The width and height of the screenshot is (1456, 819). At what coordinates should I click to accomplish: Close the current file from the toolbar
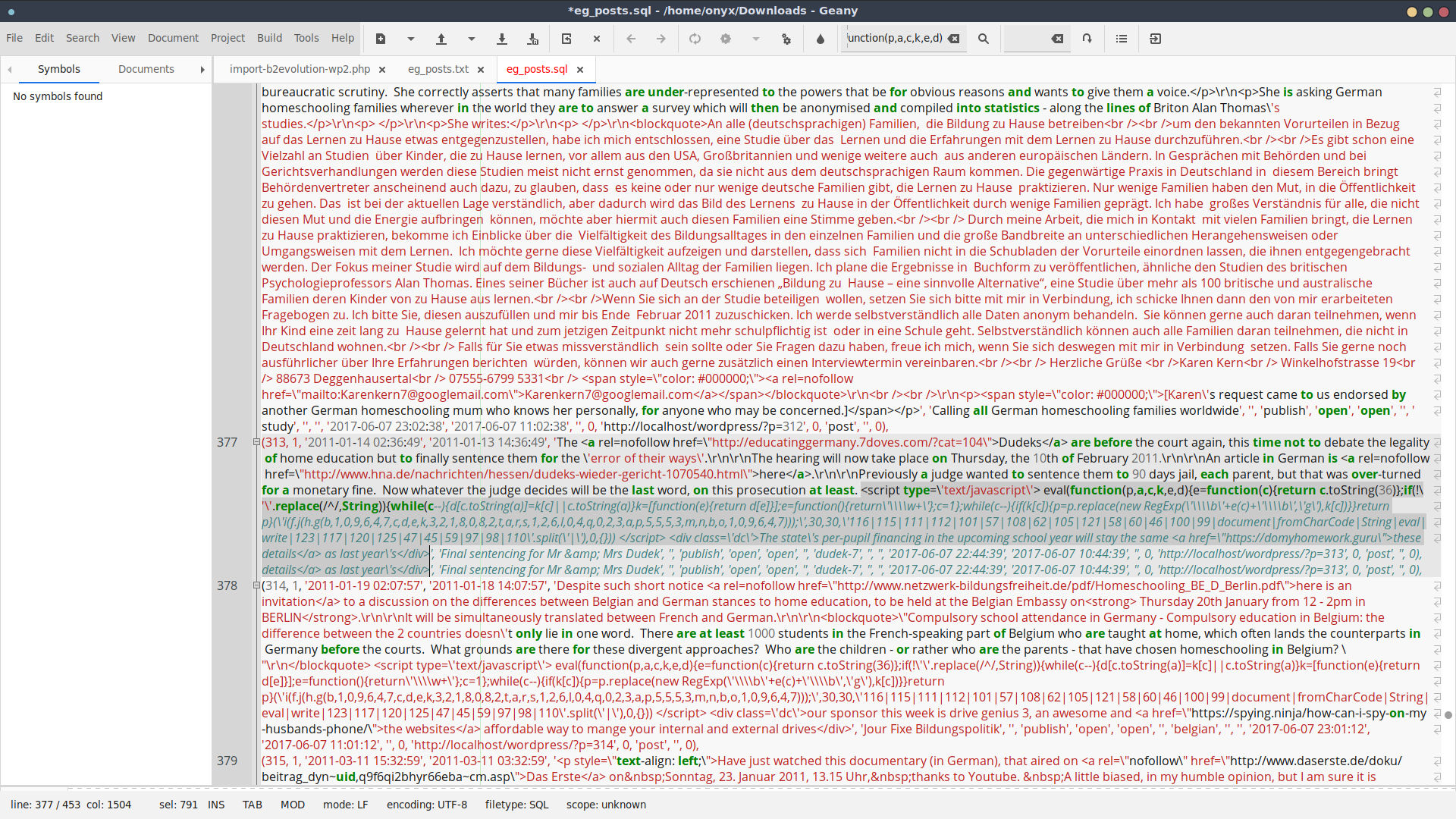point(596,38)
